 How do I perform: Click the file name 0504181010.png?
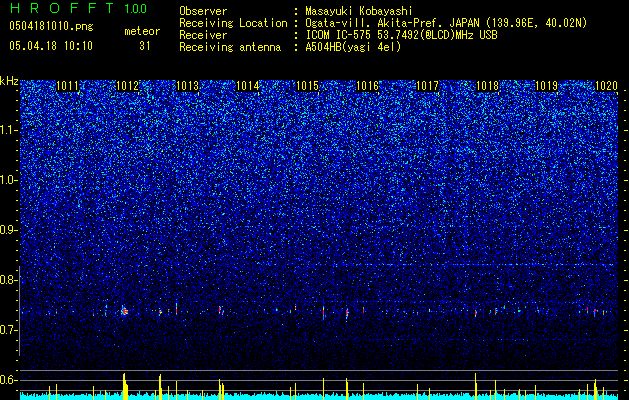51,27
